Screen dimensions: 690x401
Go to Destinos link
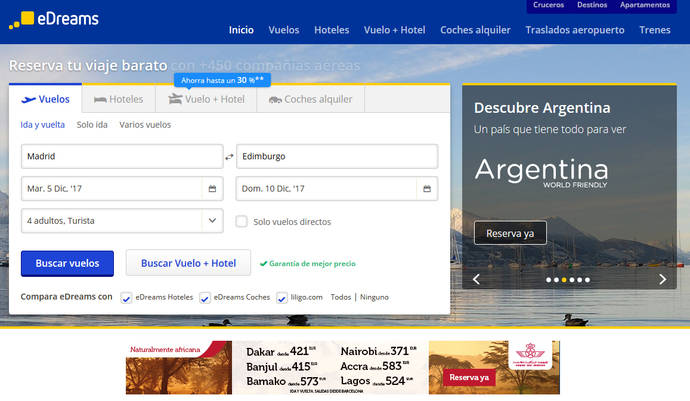coord(592,5)
